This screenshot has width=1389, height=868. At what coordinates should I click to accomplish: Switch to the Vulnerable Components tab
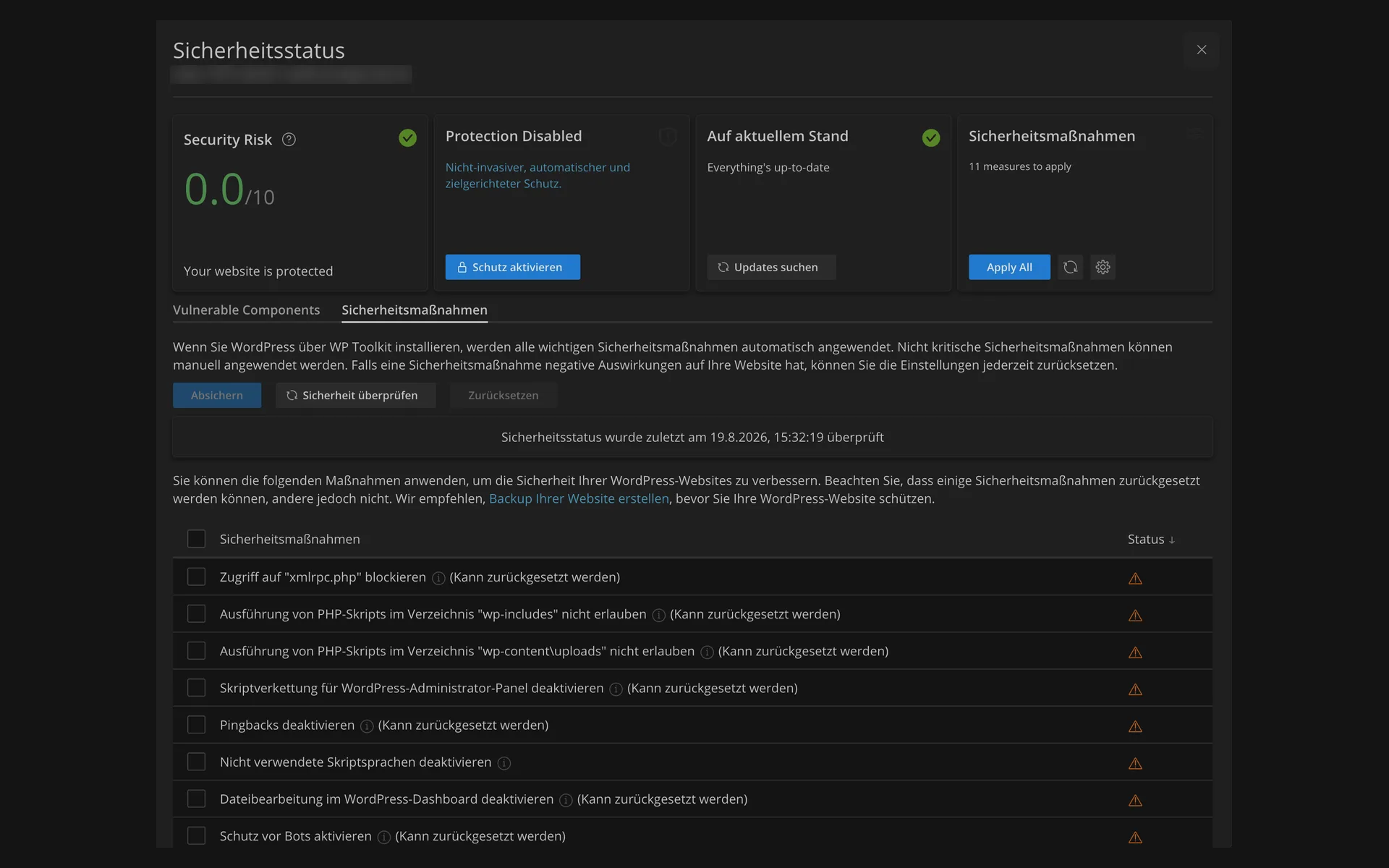246,310
